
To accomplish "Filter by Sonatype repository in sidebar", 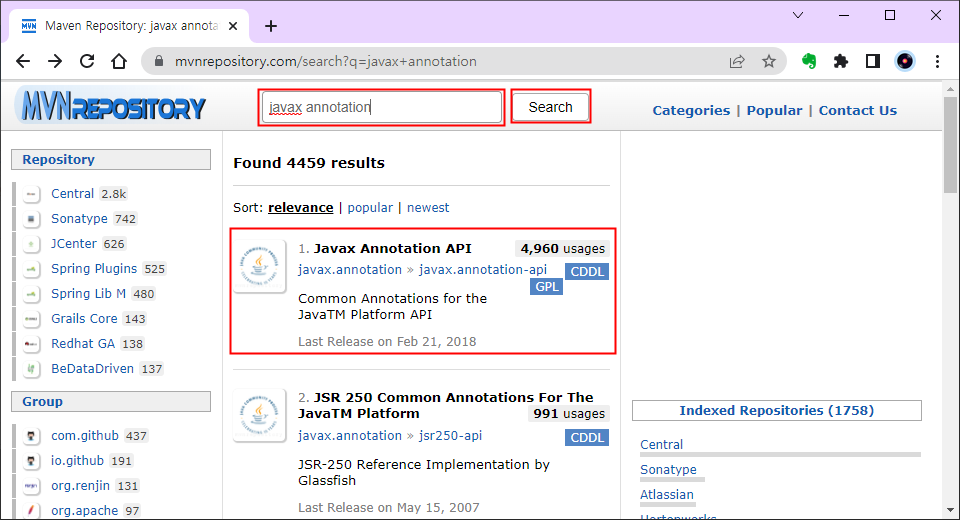I will (79, 219).
